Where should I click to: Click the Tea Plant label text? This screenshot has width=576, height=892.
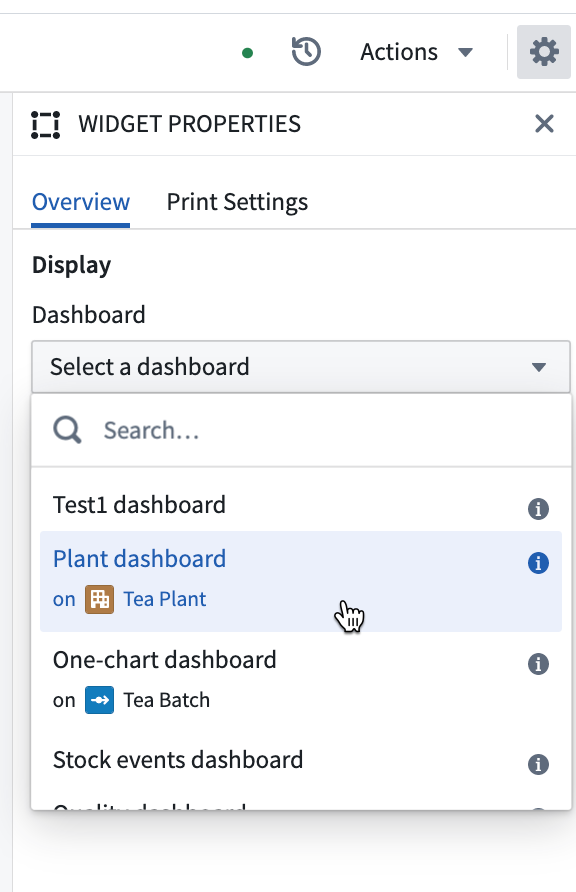click(165, 600)
